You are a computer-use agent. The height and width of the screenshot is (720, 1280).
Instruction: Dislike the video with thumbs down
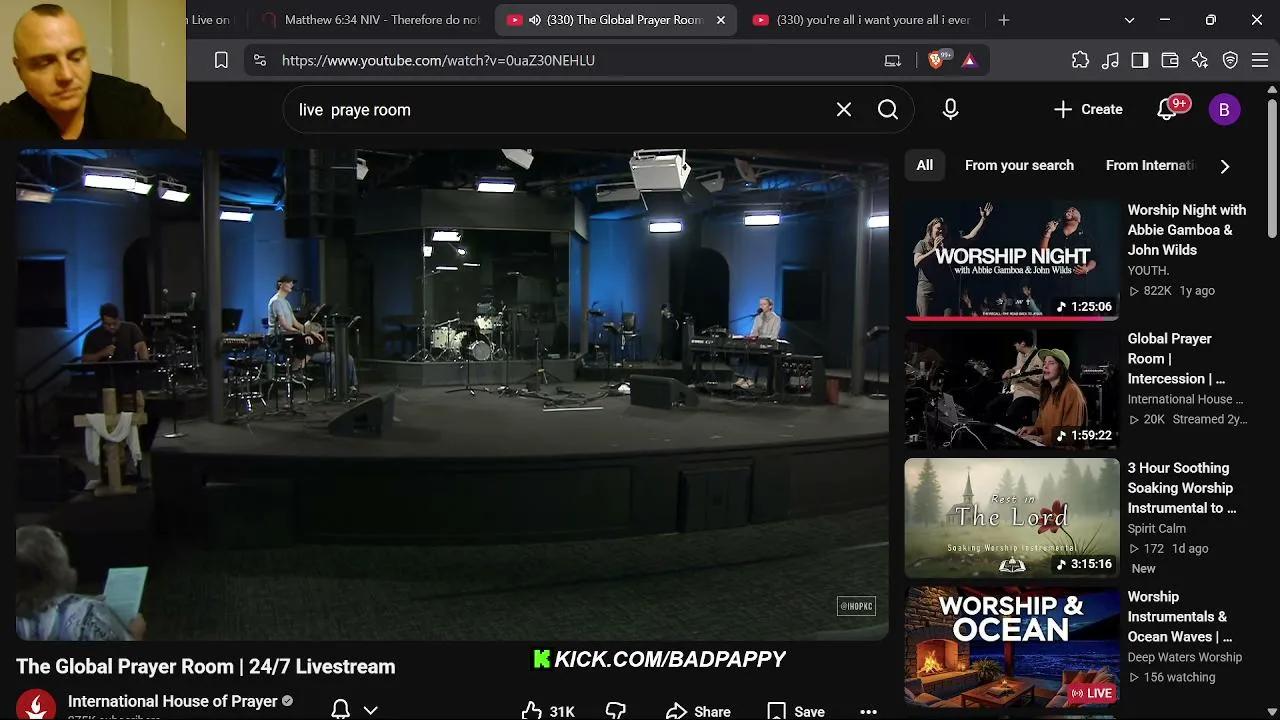pos(616,711)
